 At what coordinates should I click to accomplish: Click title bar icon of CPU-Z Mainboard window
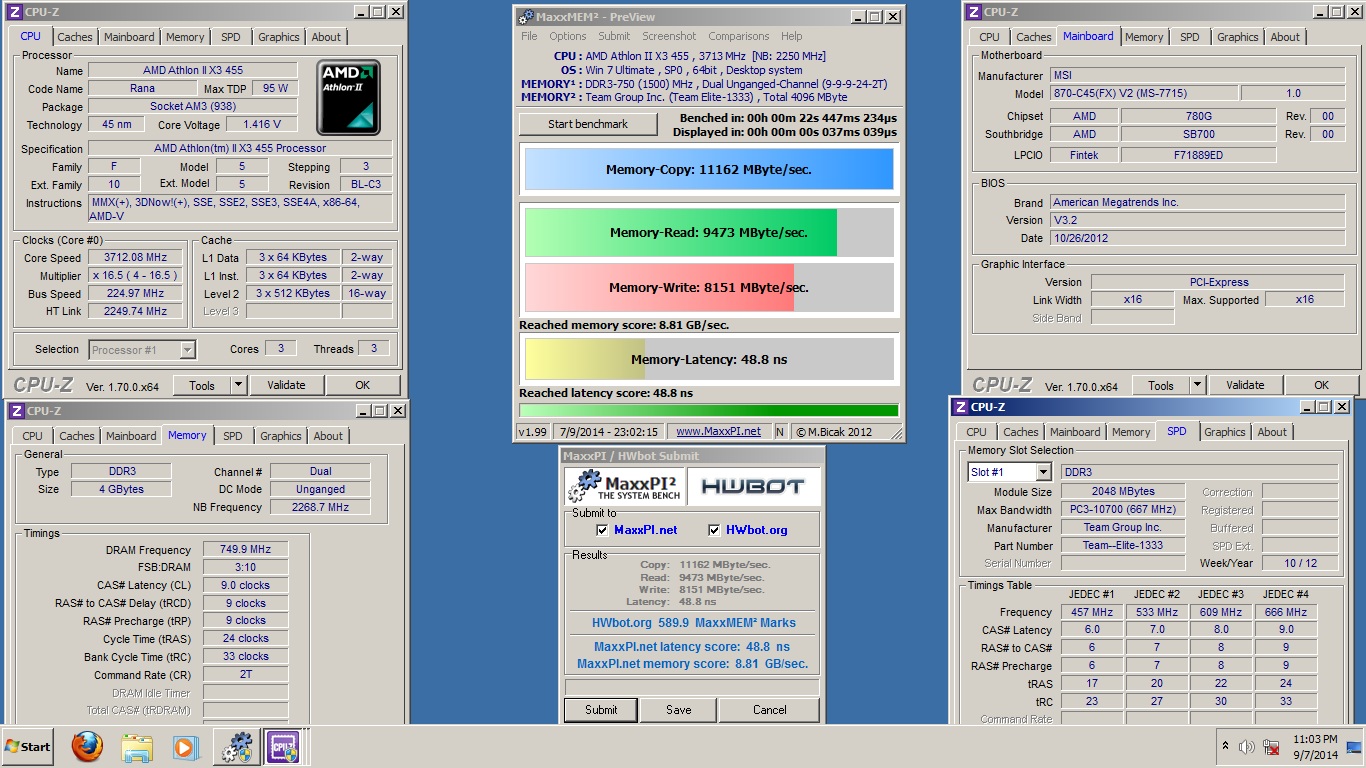click(x=973, y=12)
